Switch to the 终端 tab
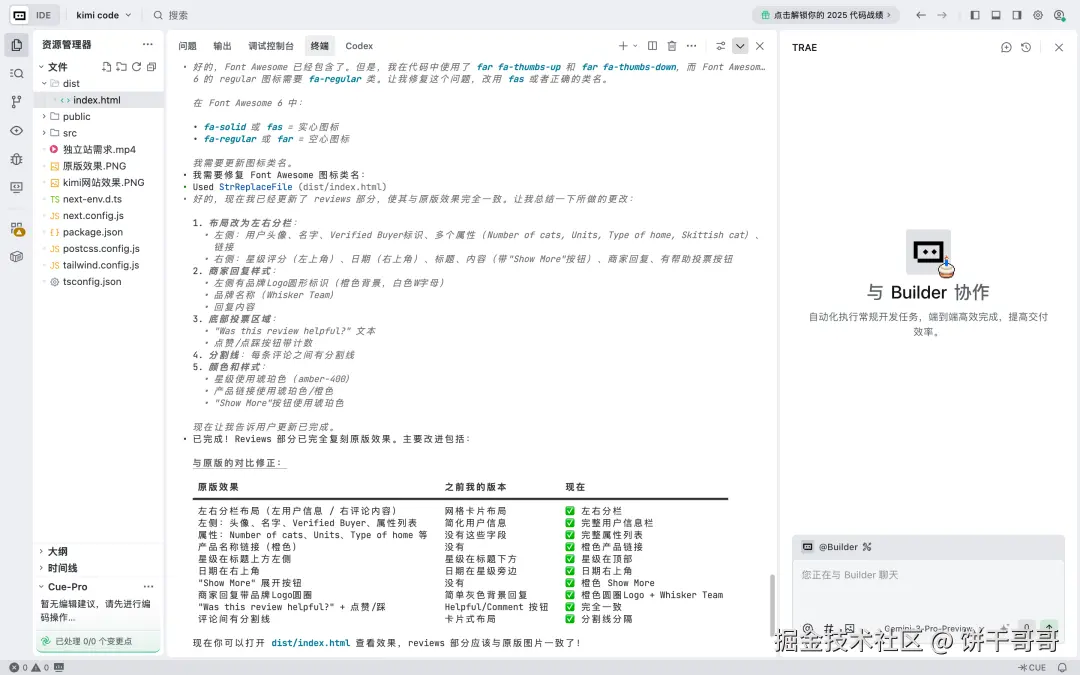Viewport: 1080px width, 675px height. 320,46
